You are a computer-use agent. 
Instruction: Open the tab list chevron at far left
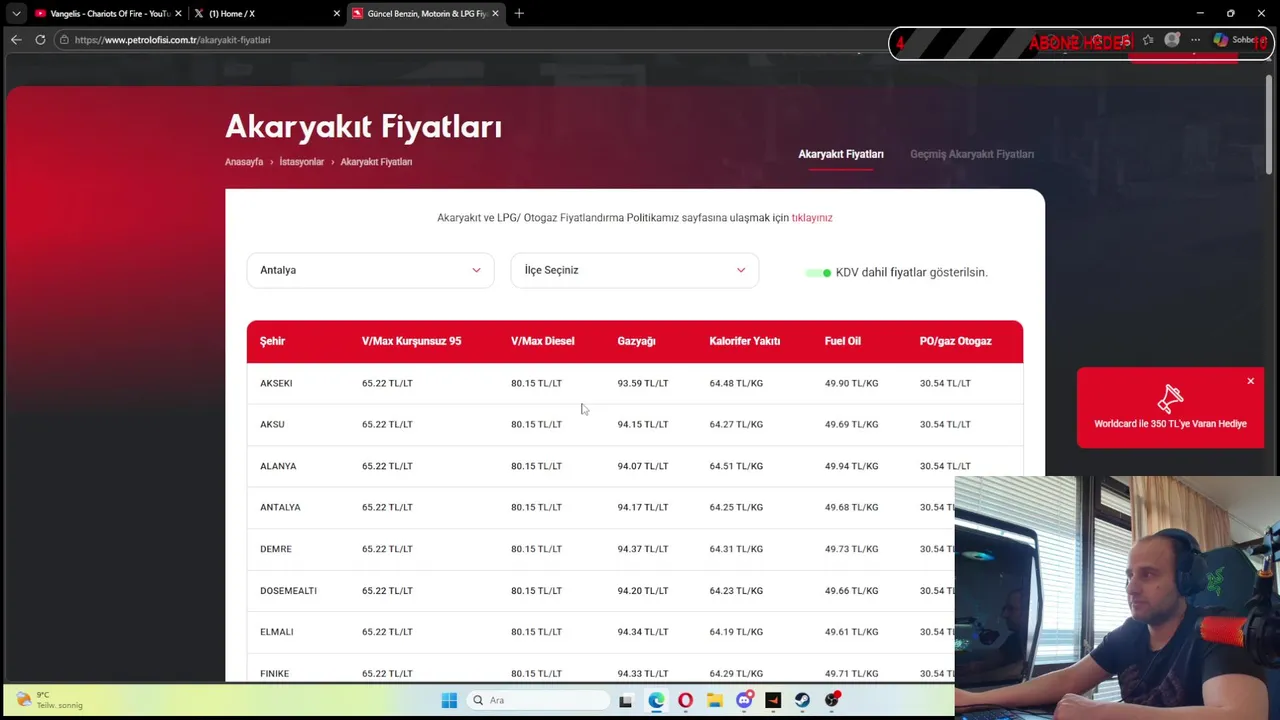[16, 13]
